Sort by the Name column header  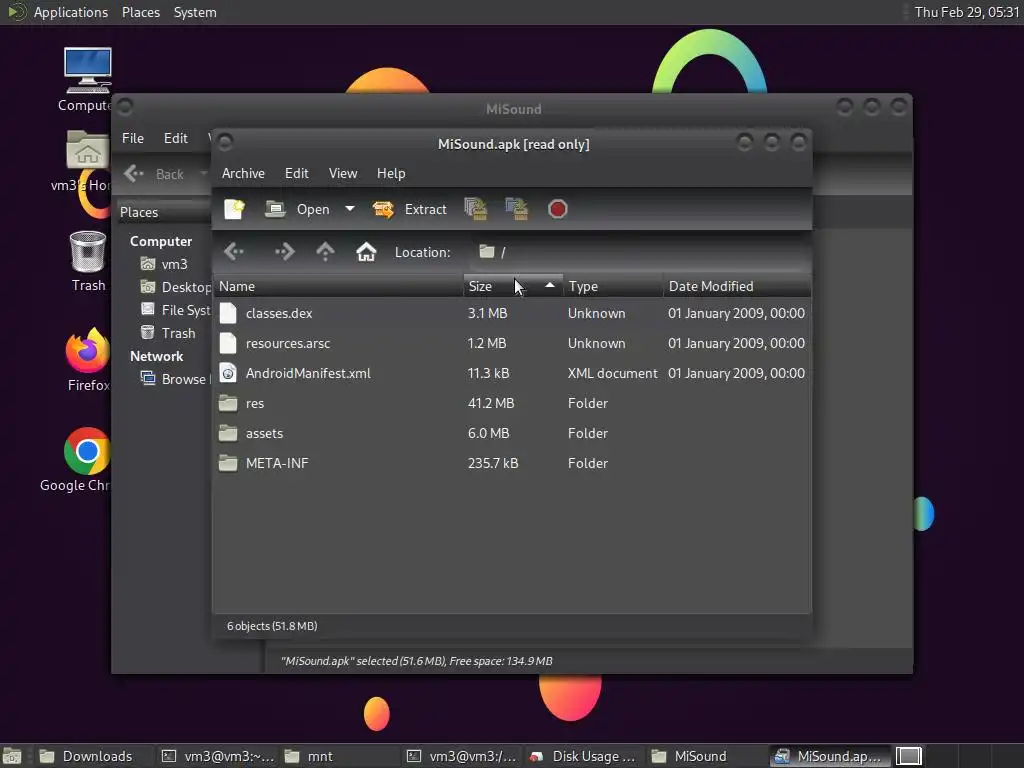click(338, 286)
